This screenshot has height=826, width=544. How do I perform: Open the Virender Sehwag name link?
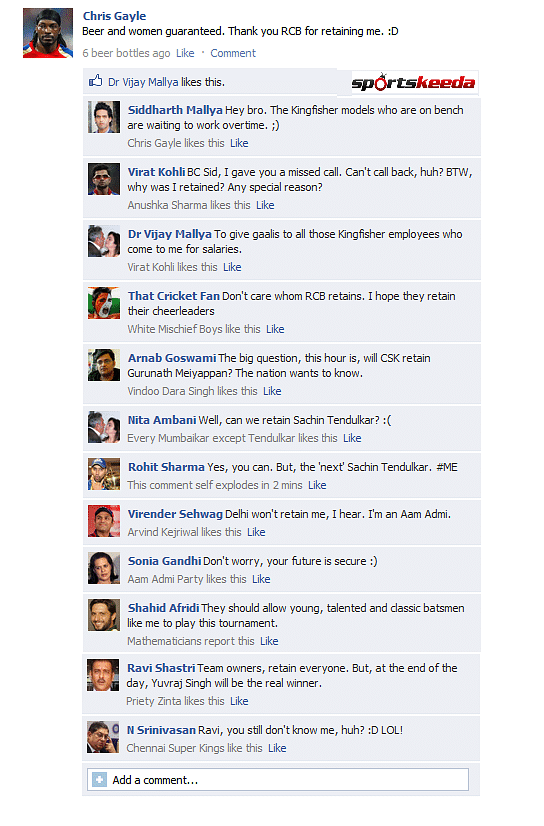(175, 514)
